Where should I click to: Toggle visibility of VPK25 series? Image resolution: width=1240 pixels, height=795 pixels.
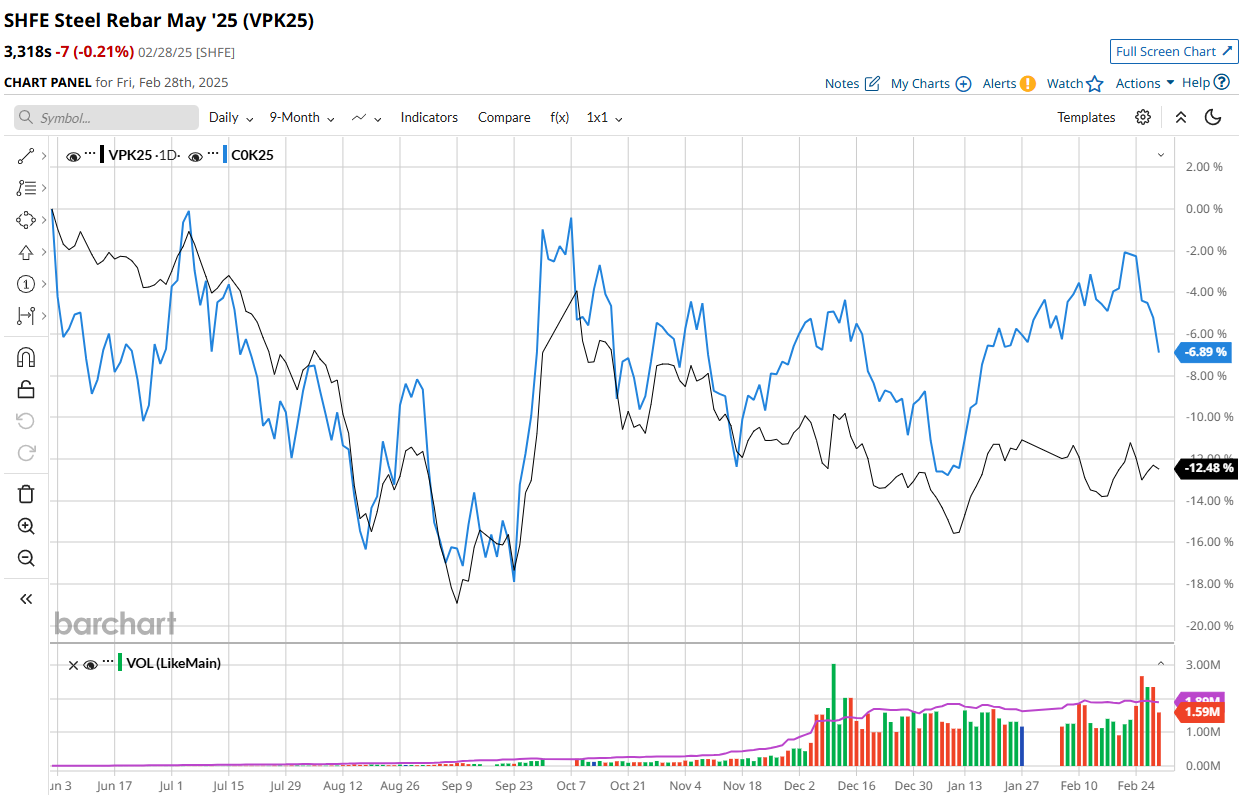73,156
